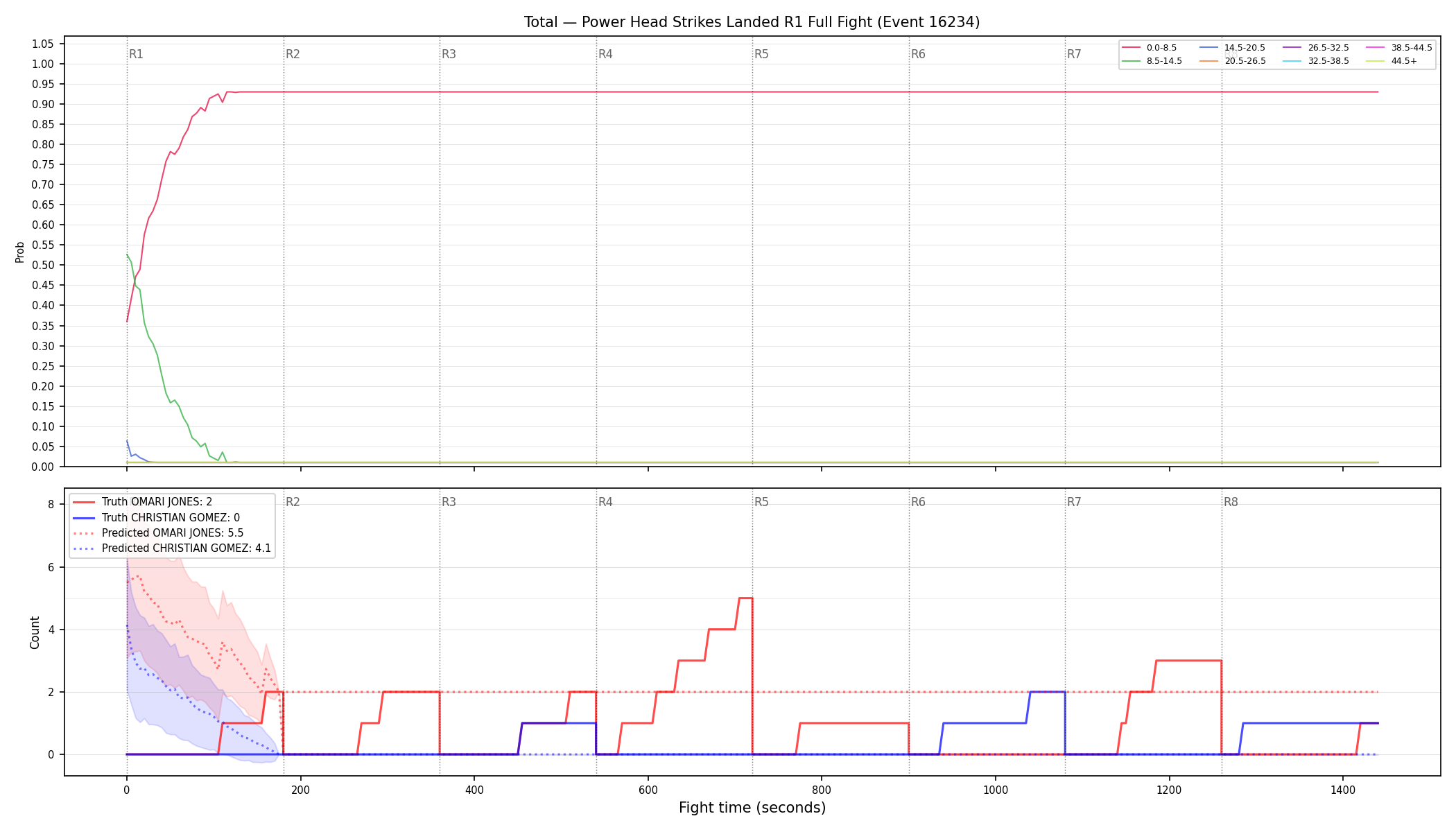Select the 44.5+ legend entry
This screenshot has height=832, width=1456.
[1392, 61]
